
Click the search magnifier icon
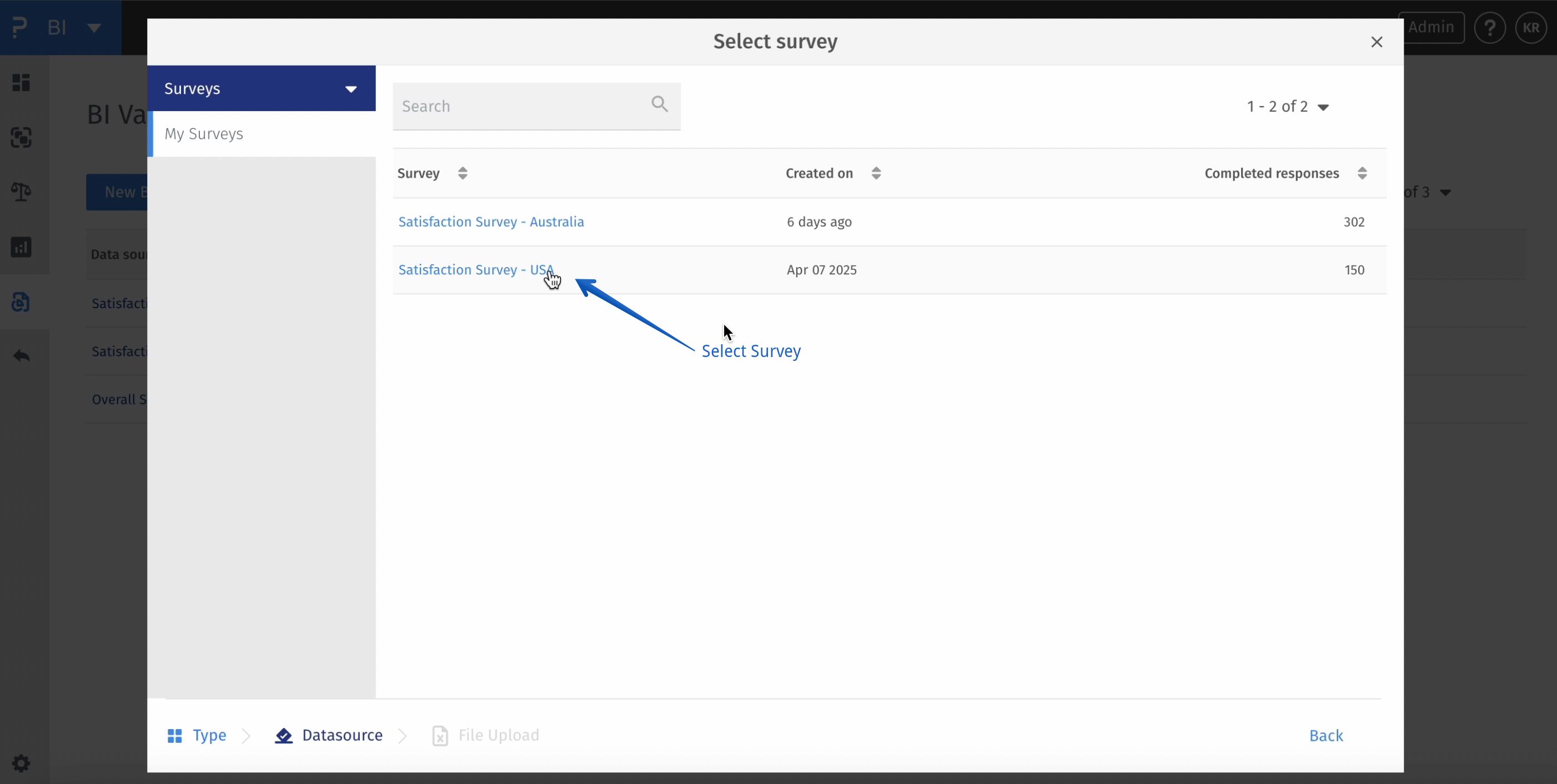point(660,104)
